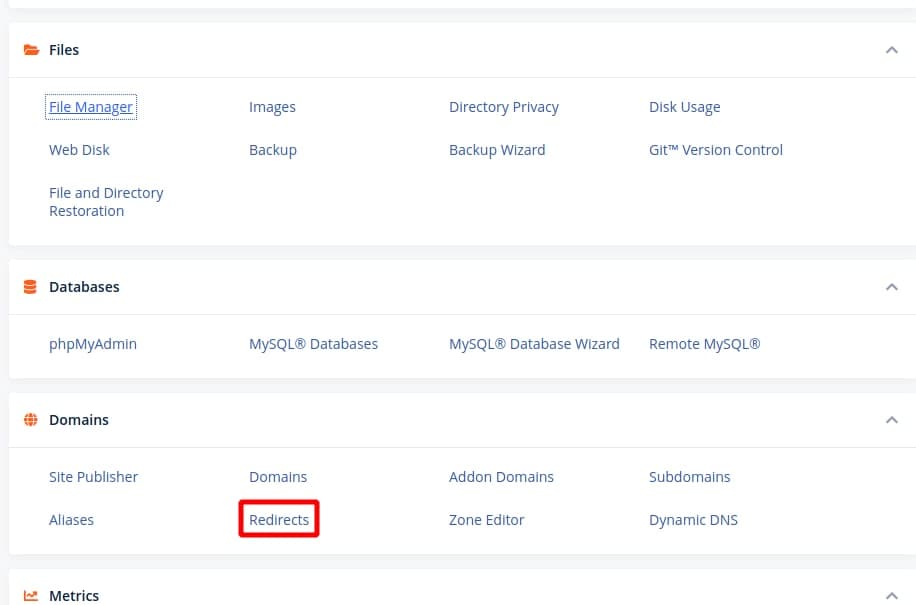Open File Manager
Screen dimensions: 916x605
pyautogui.click(x=91, y=107)
